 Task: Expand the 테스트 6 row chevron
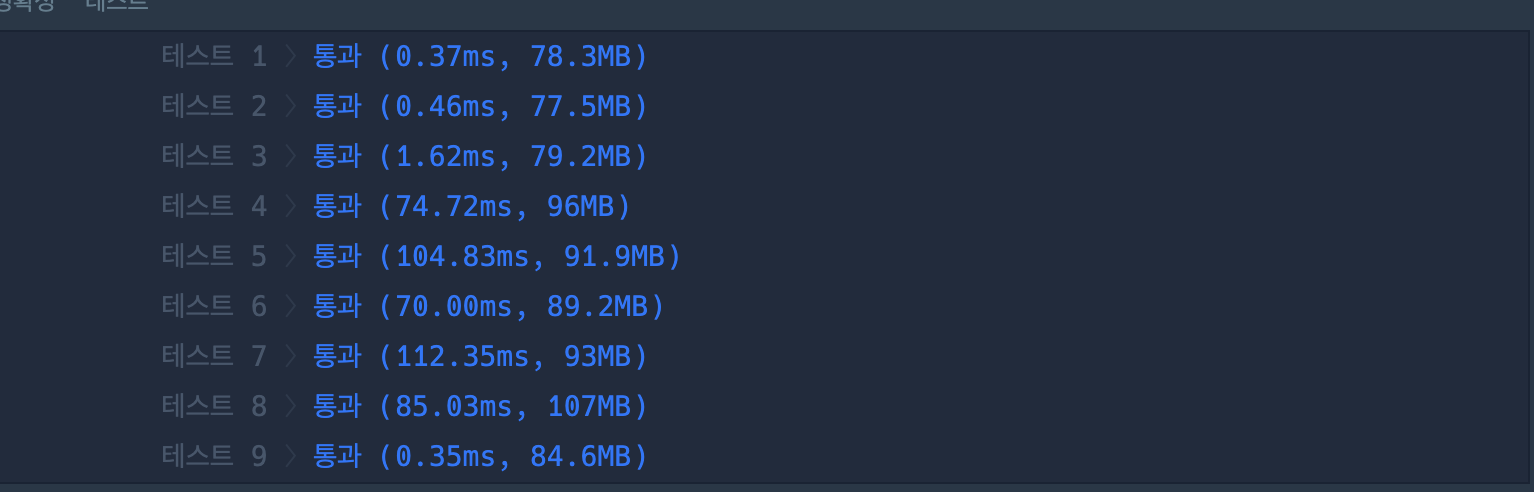pos(290,307)
